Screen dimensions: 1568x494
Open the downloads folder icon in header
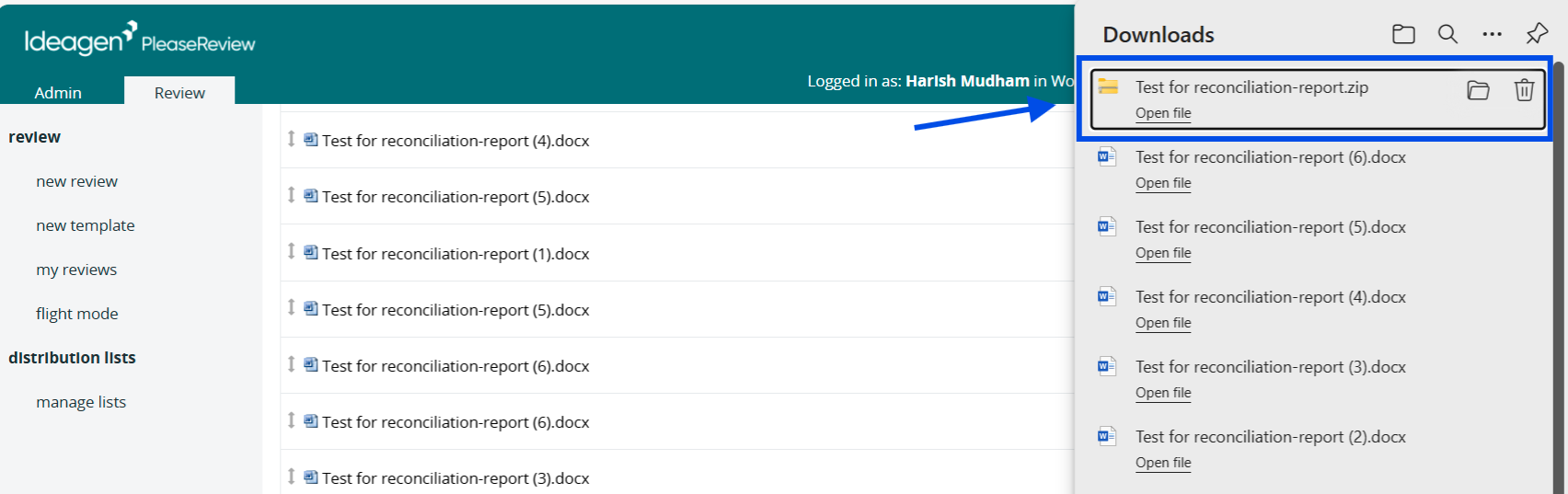tap(1403, 34)
